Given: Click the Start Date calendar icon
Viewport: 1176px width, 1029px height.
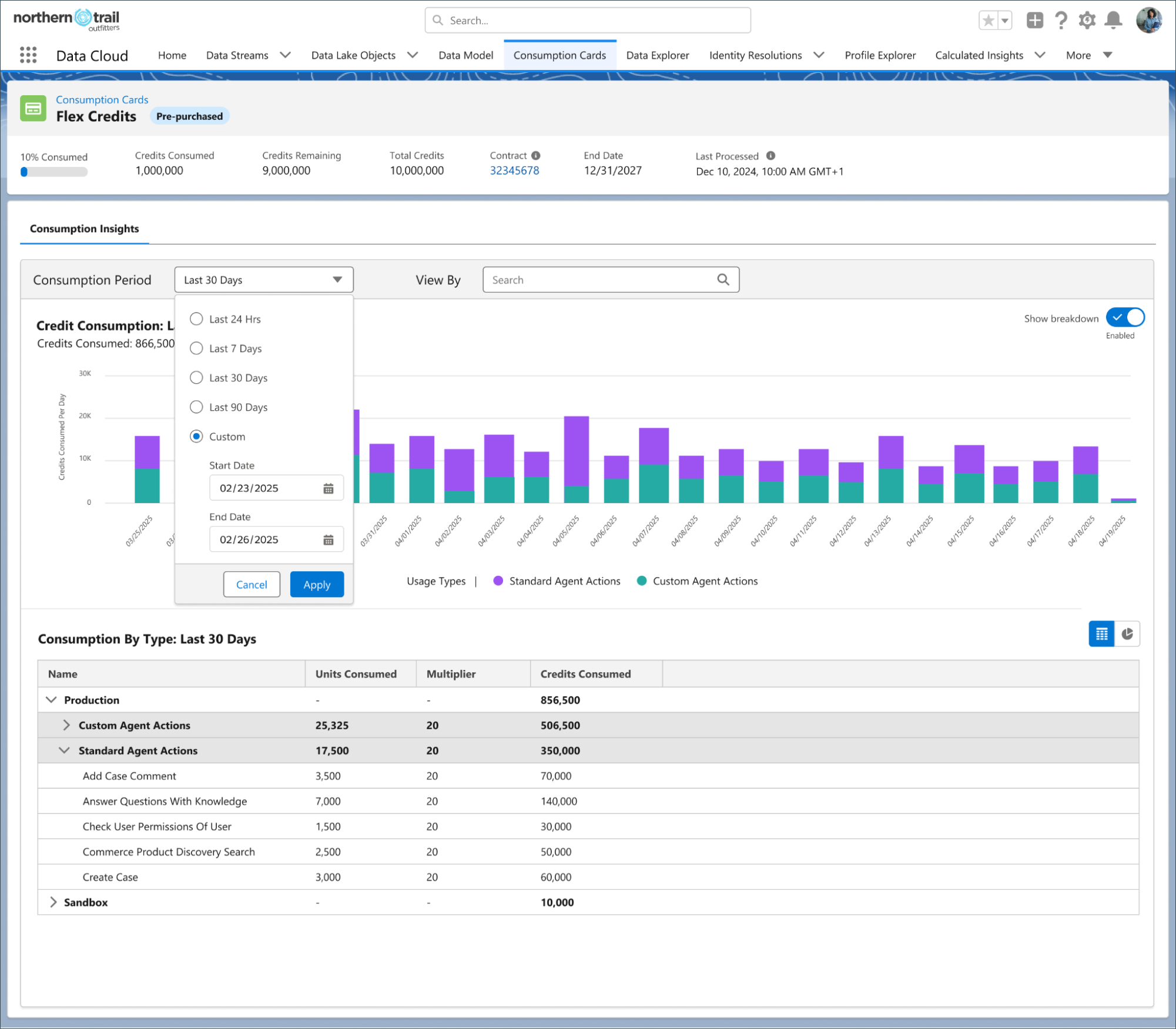Looking at the screenshot, I should click(328, 487).
